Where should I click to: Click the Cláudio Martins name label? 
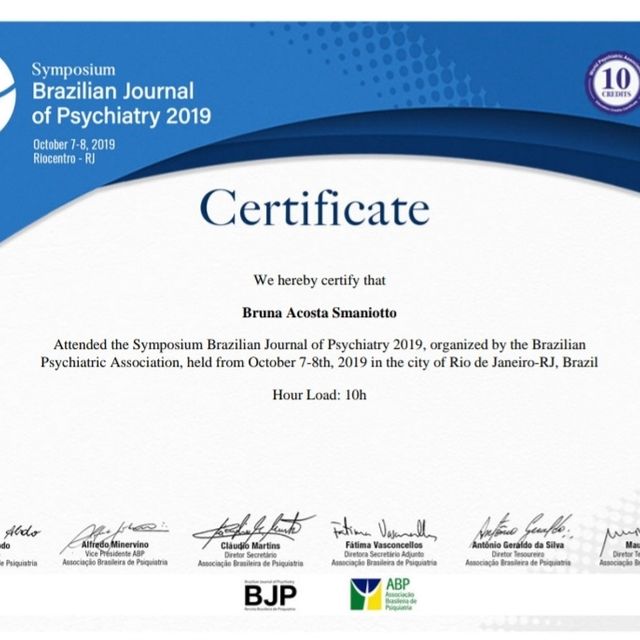(250, 546)
